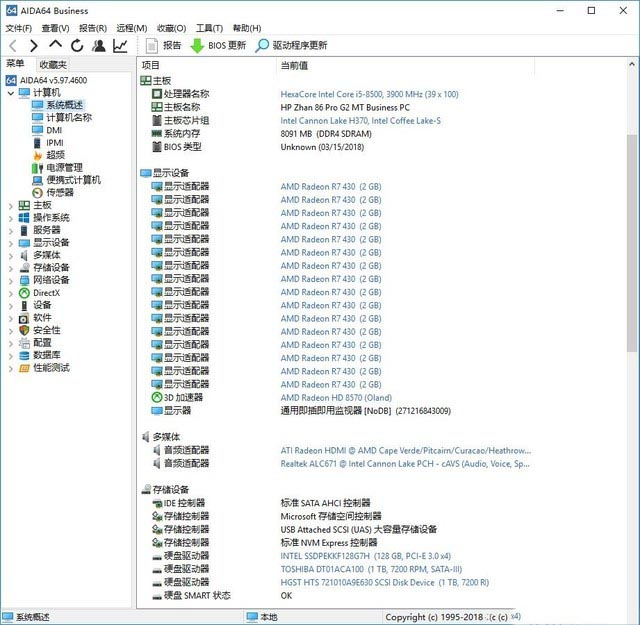
Task: Collapse the 计算机 tree node
Action: 11,93
